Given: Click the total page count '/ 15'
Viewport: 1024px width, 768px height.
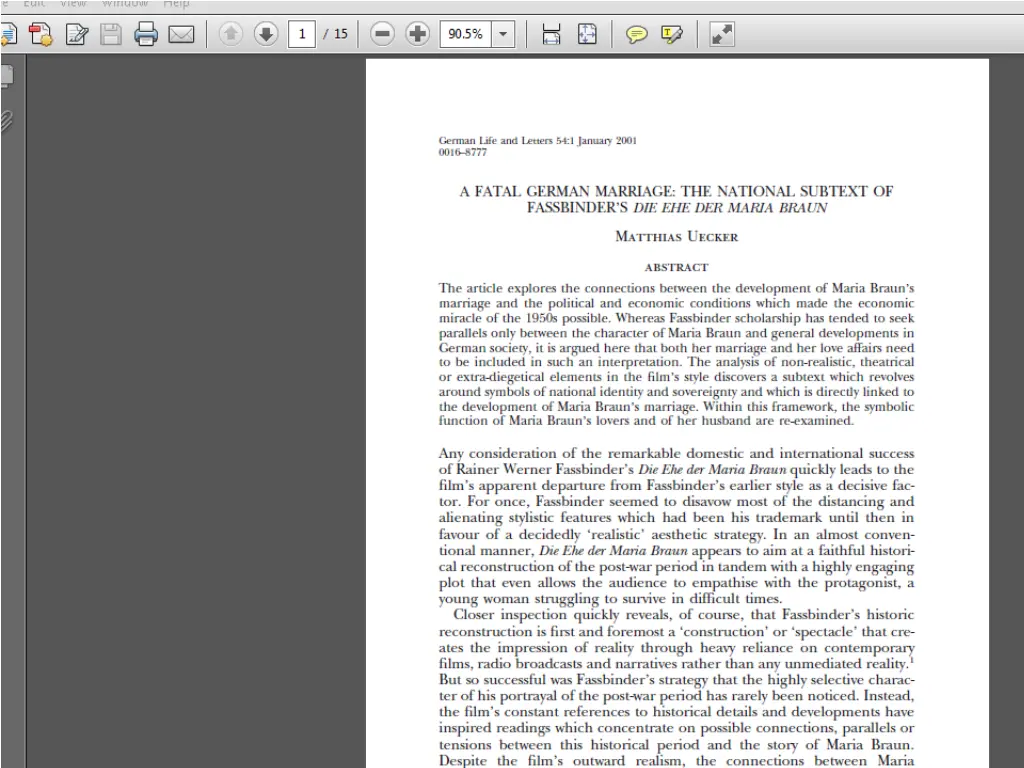Looking at the screenshot, I should (336, 34).
